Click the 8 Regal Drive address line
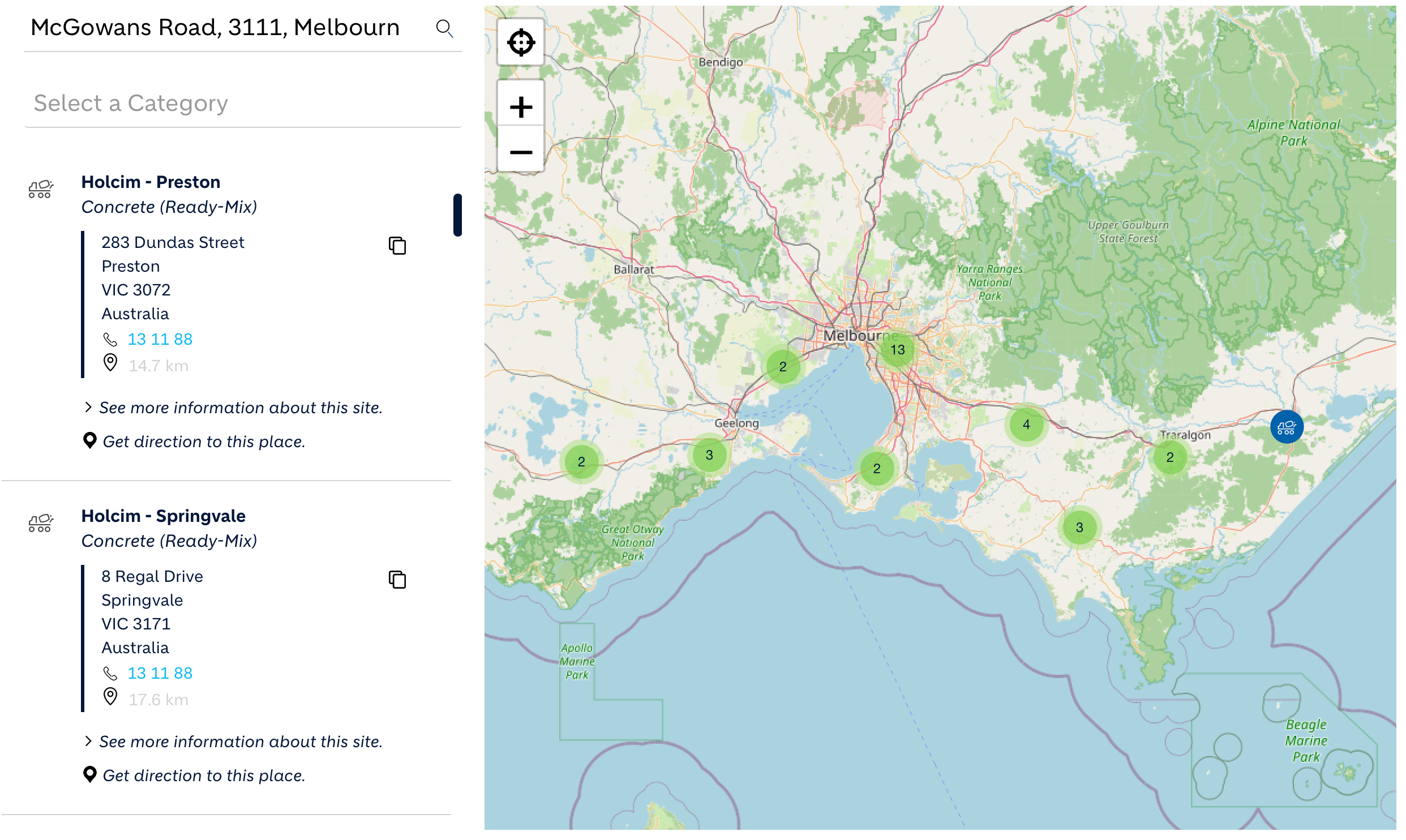Image resolution: width=1406 pixels, height=840 pixels. click(x=152, y=576)
